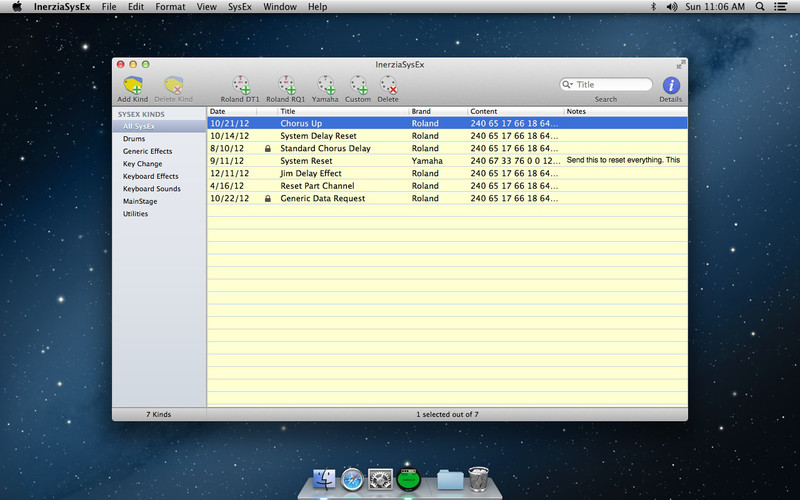The height and width of the screenshot is (500, 800).
Task: Sort the table by Brand column header
Action: (438, 111)
